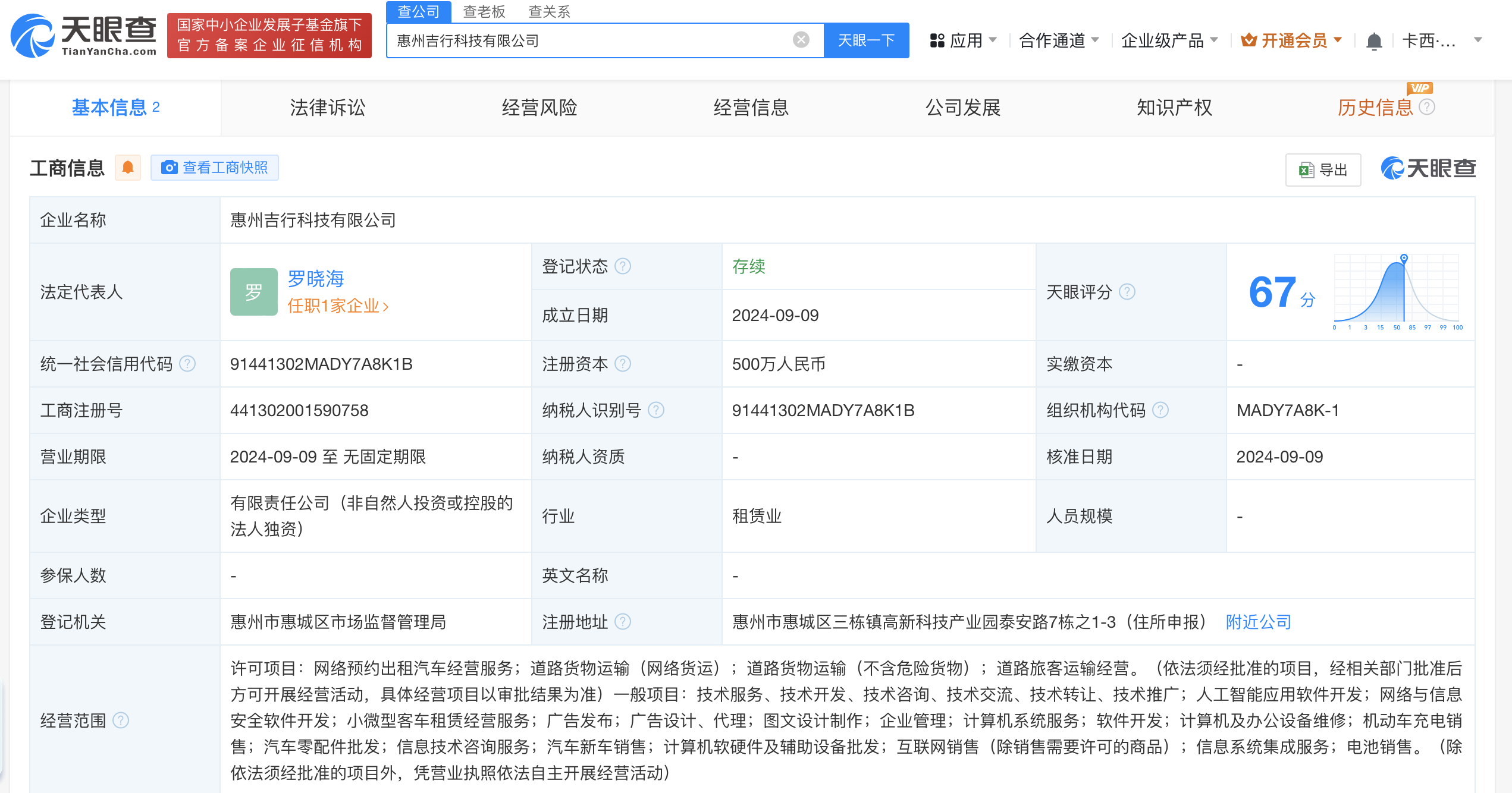This screenshot has width=1512, height=793.
Task: Open 任职1家企业 link
Action: (338, 306)
